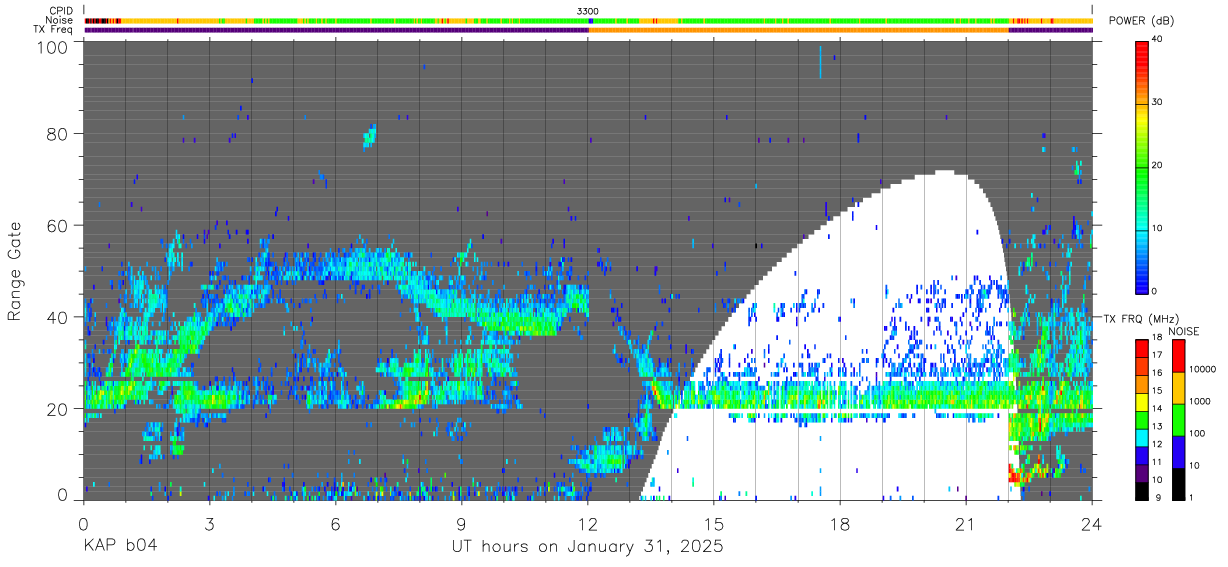Click the 60 tick on the Range Gate axis

pos(57,225)
